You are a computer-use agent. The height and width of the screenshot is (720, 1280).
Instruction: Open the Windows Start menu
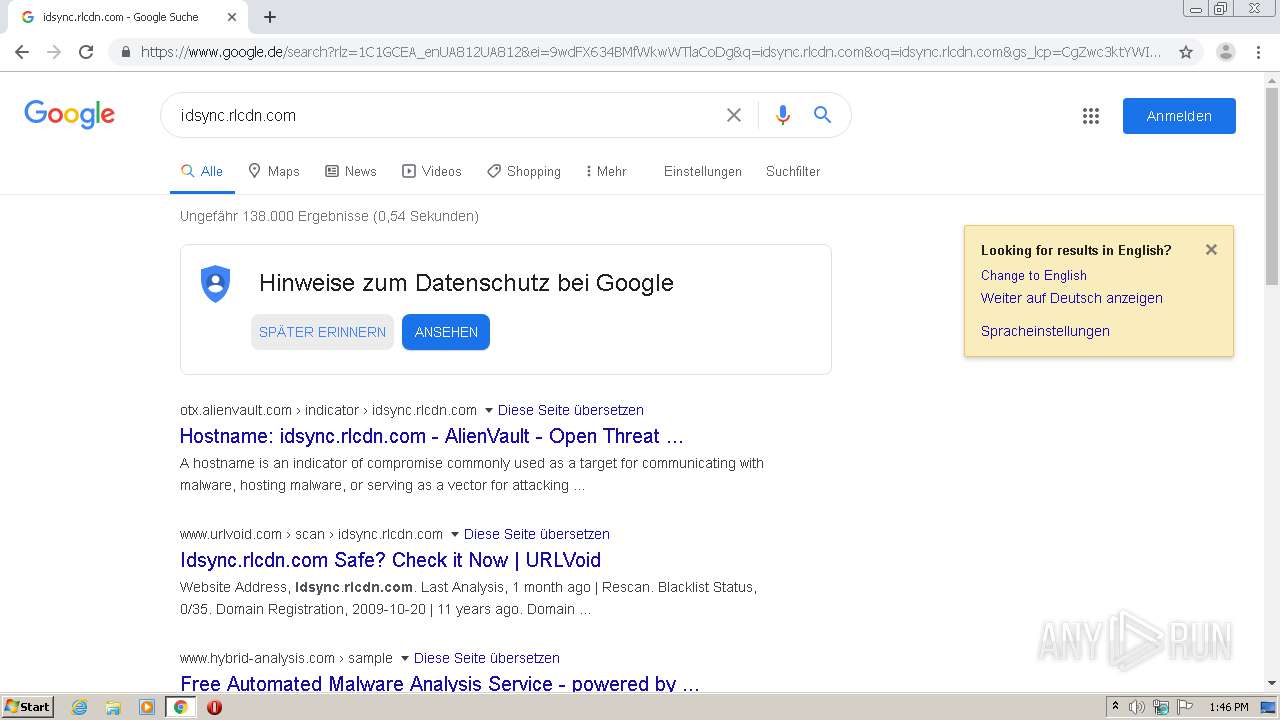[x=27, y=707]
